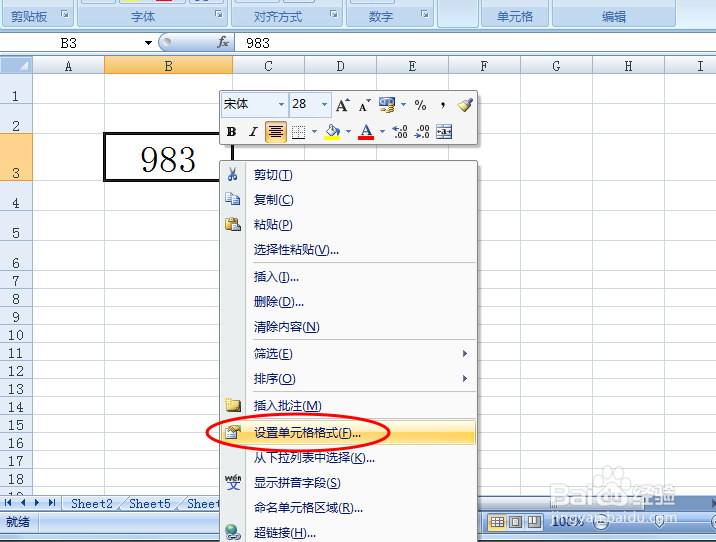
Task: Open the Name Box dropdown arrow
Action: pos(148,43)
